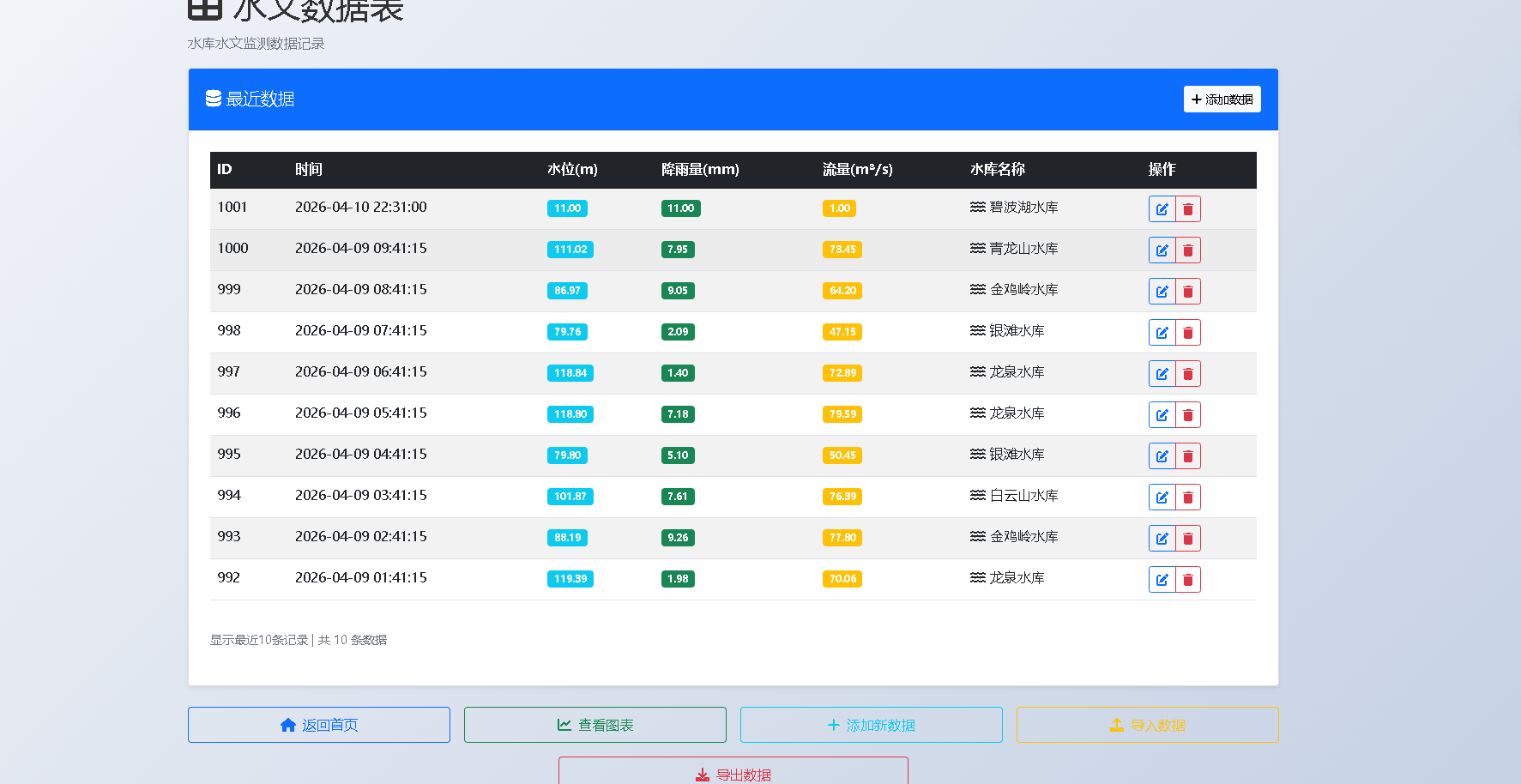Click flow badge 47.15
Screen dimensions: 1521x784
pos(842,332)
